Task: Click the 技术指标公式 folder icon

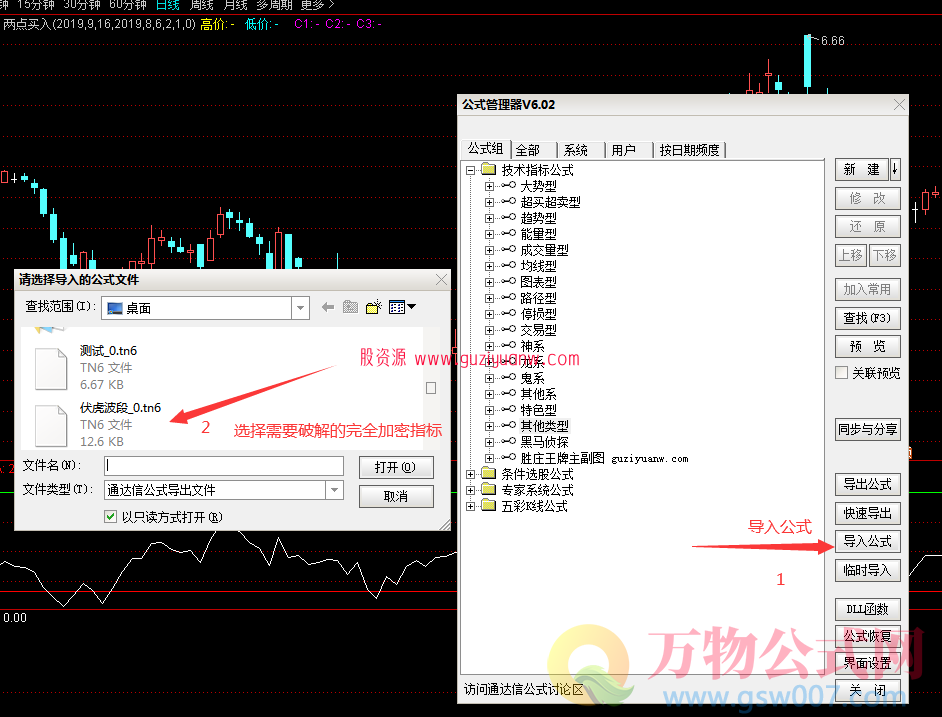Action: [489, 170]
